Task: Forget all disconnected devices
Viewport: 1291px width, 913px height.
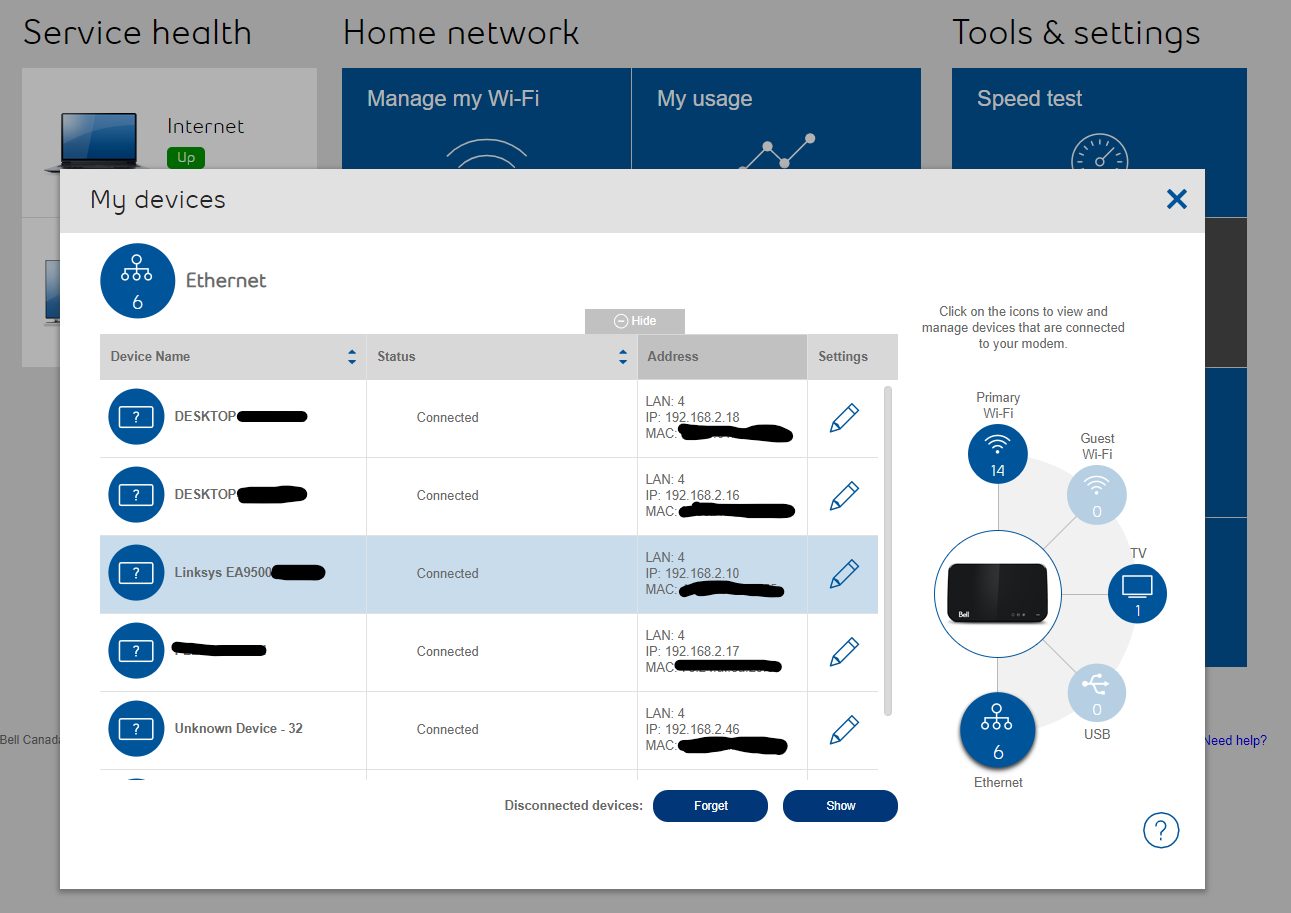Action: click(710, 805)
